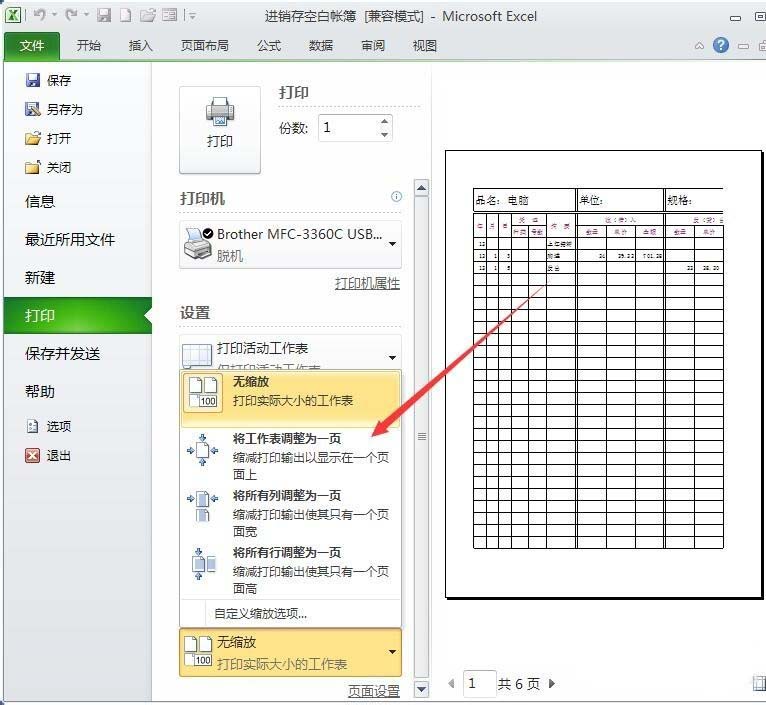Decrease copies with the down spinner arrow
The height and width of the screenshot is (705, 766).
[x=384, y=134]
